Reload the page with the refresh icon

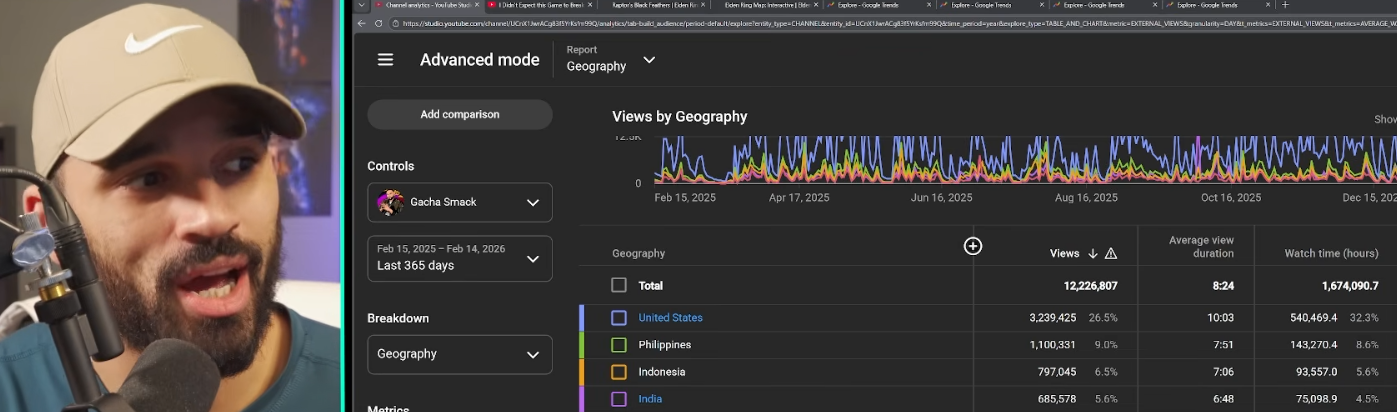[378, 23]
